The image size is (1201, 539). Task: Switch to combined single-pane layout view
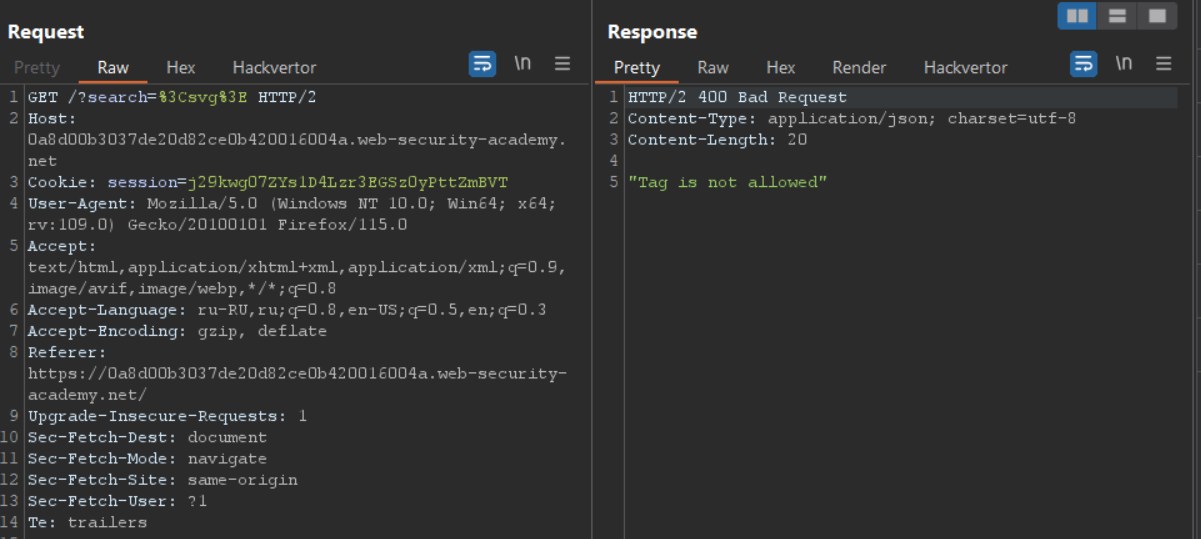[1157, 16]
